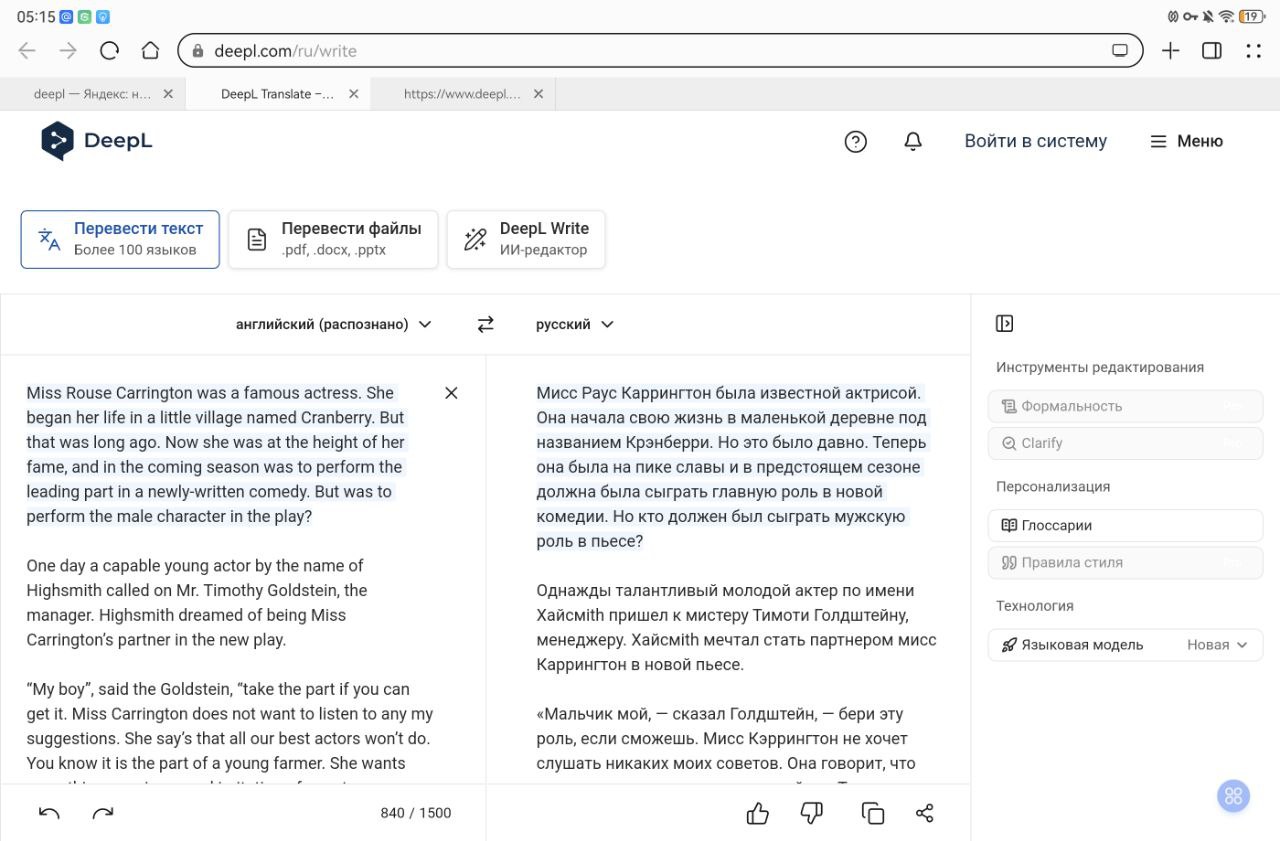Switch to the DeepL Write tab
1280x841 pixels.
coord(526,239)
